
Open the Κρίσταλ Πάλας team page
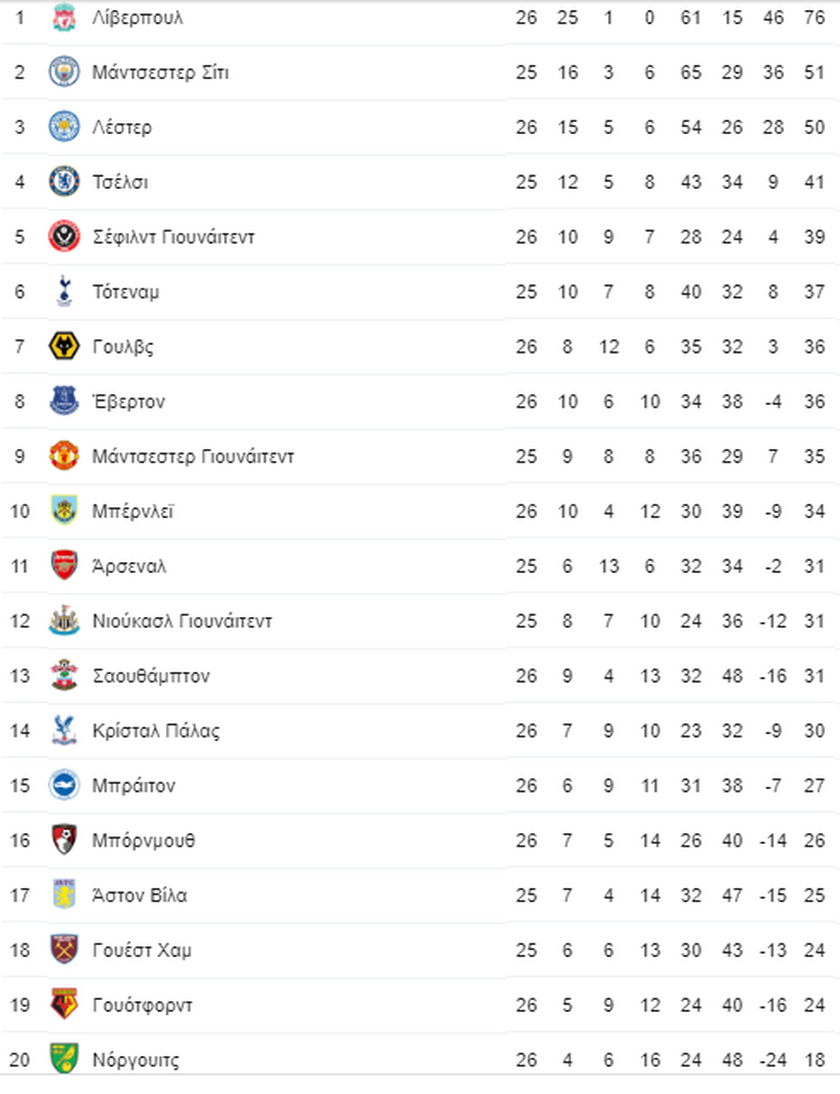tap(156, 730)
